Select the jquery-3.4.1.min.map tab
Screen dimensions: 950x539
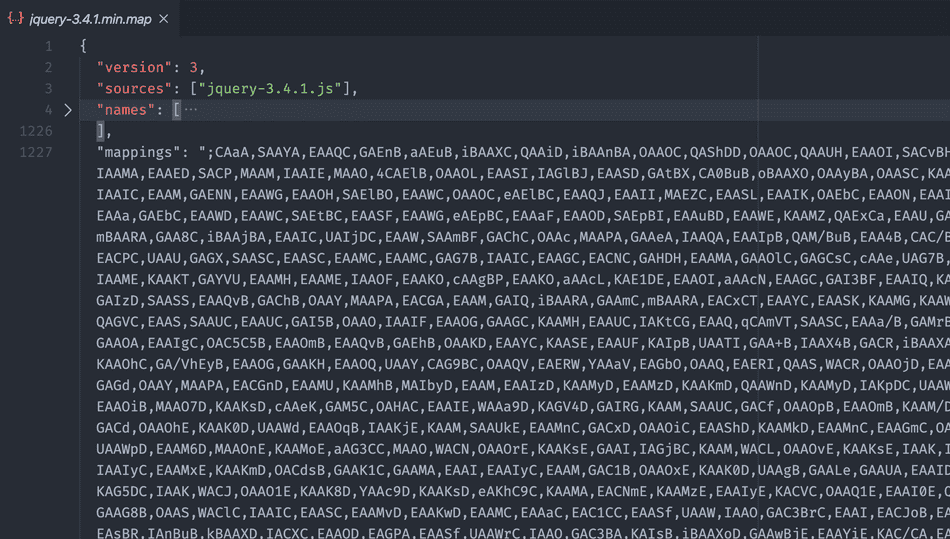90,19
